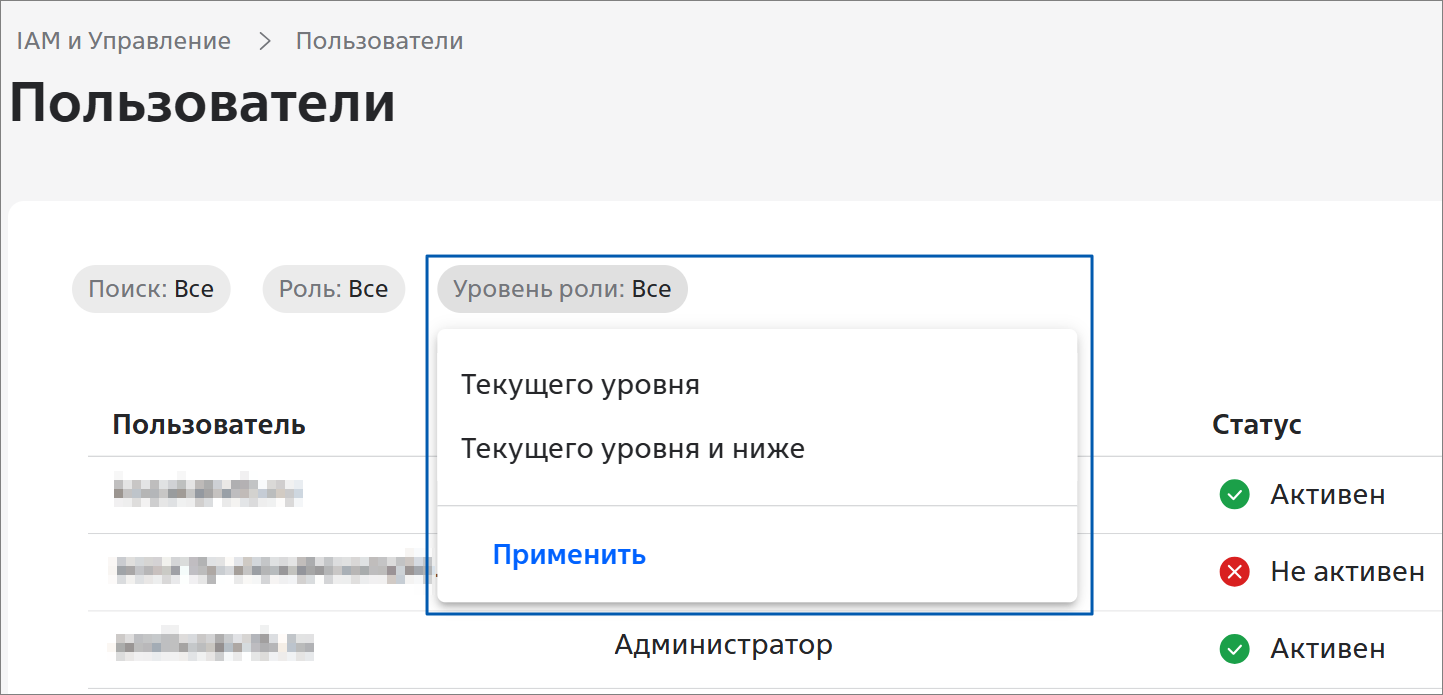
Task: Click breadcrumb chevron separator
Action: coord(265,41)
